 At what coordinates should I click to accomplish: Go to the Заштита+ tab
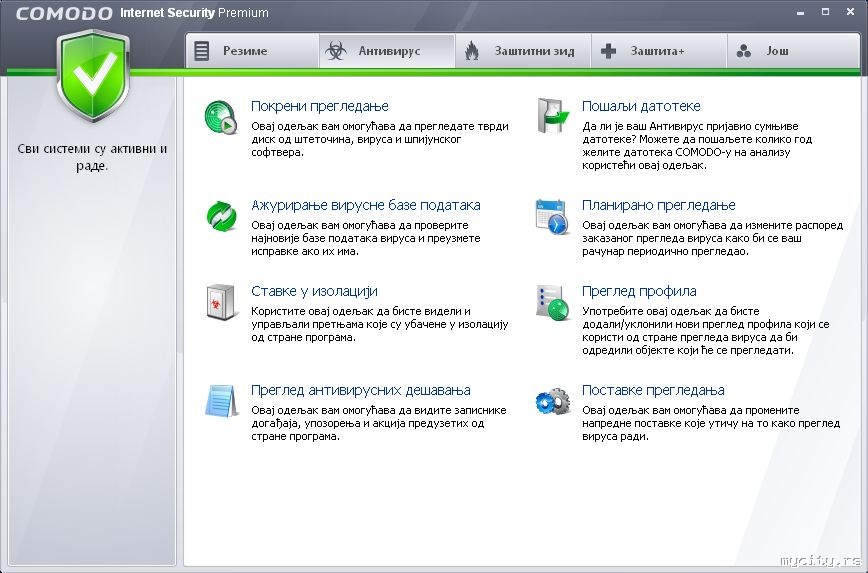(x=659, y=51)
